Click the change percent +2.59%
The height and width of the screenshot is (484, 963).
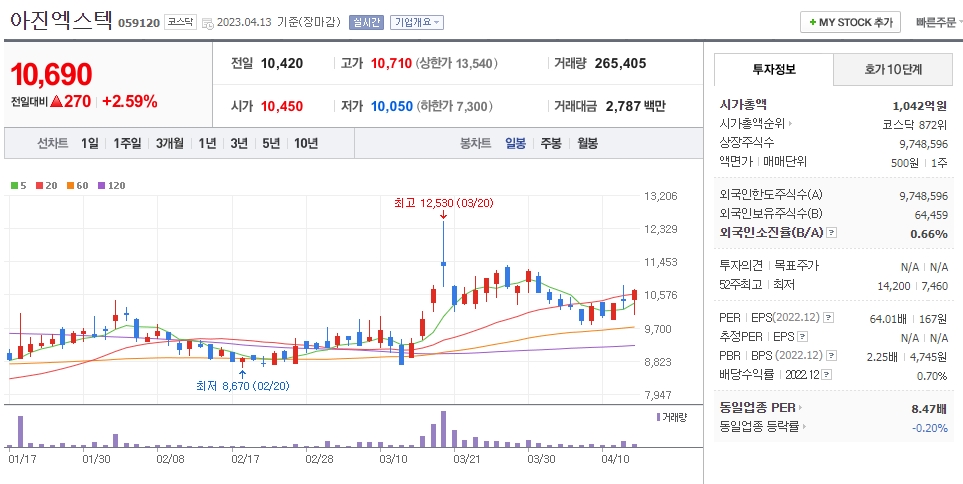(130, 101)
